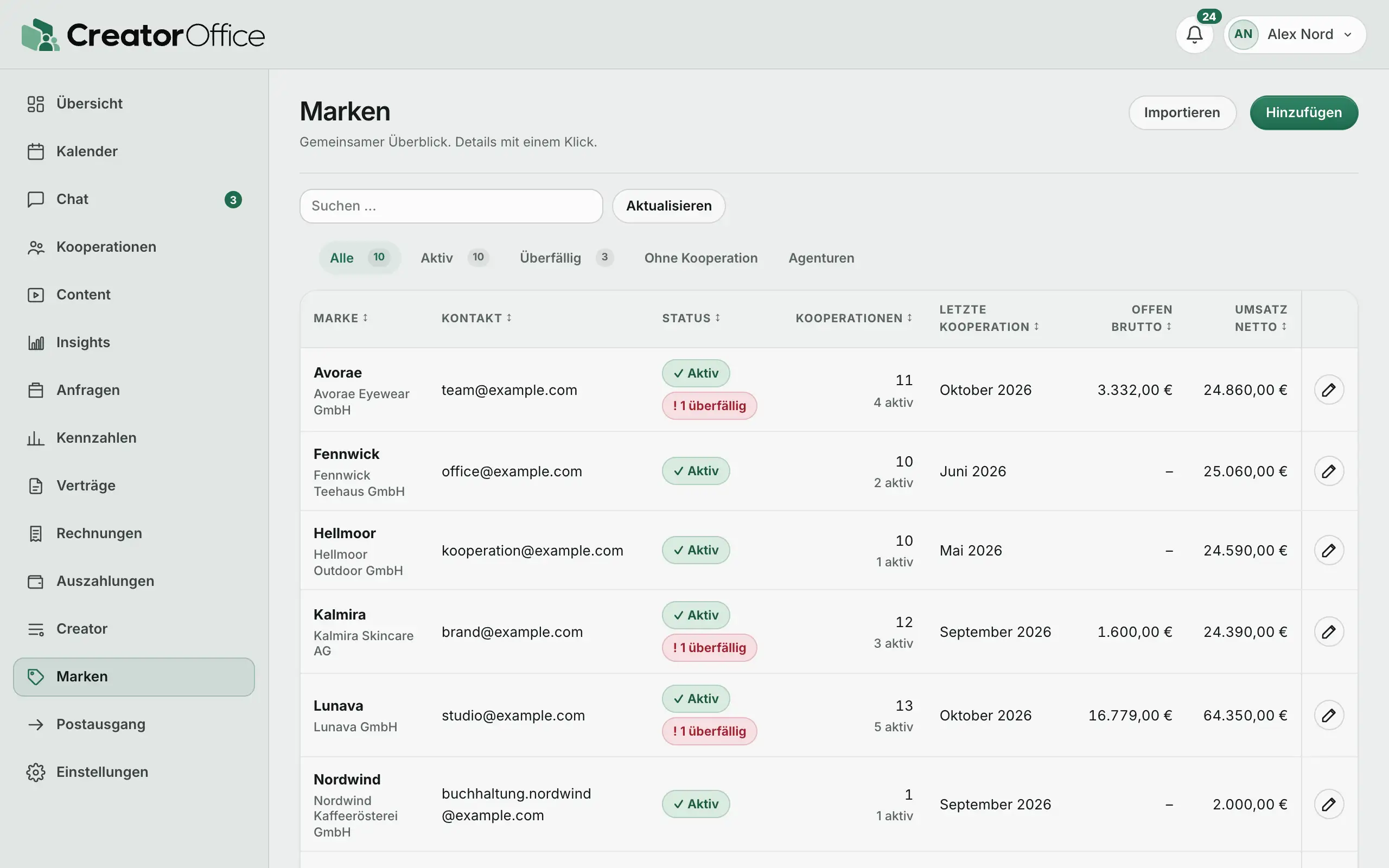1389x868 pixels.
Task: Sort by Umsatz Netto column
Action: pos(1261,318)
